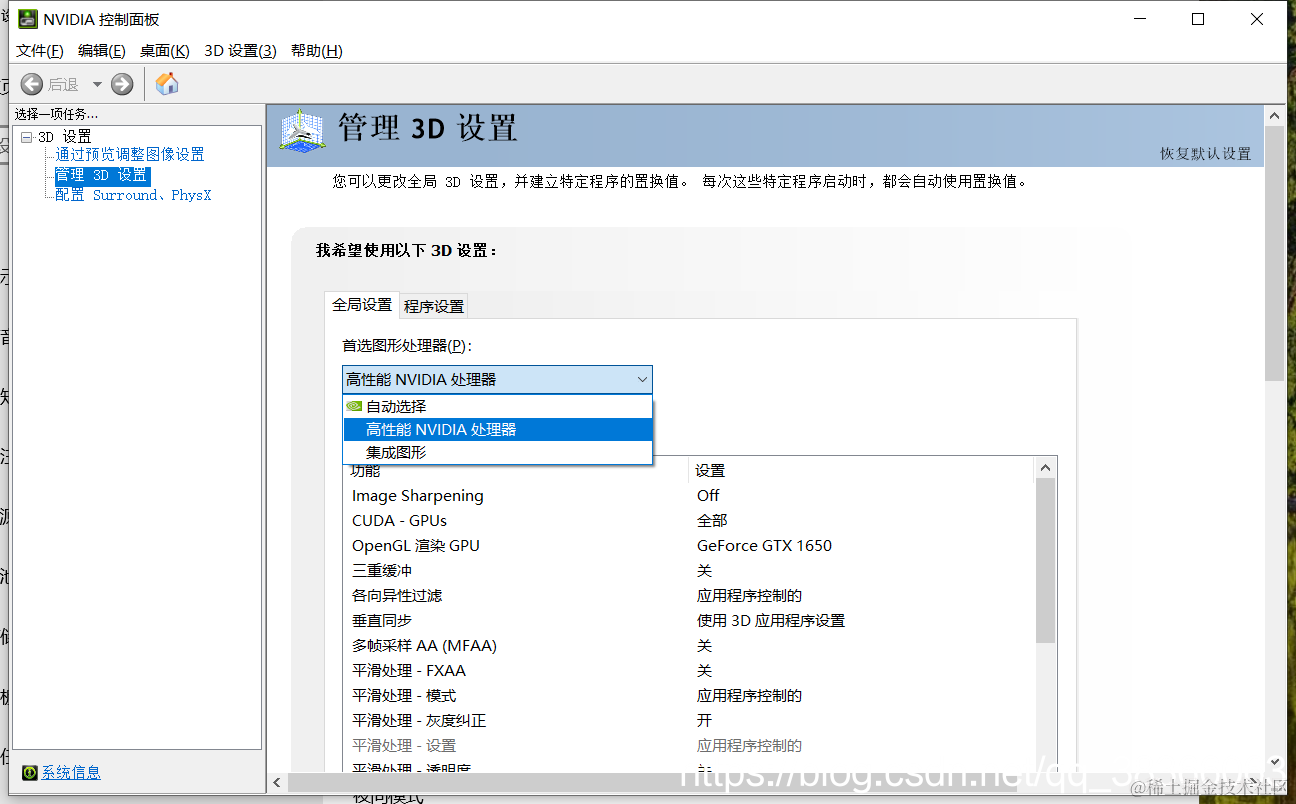Open the home icon in the toolbar

[167, 84]
